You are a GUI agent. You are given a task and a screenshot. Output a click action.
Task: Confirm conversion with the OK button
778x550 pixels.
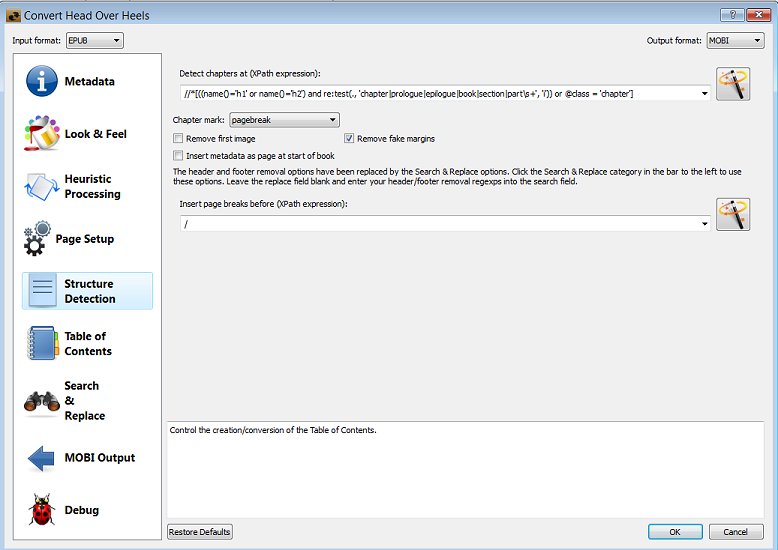pyautogui.click(x=675, y=532)
